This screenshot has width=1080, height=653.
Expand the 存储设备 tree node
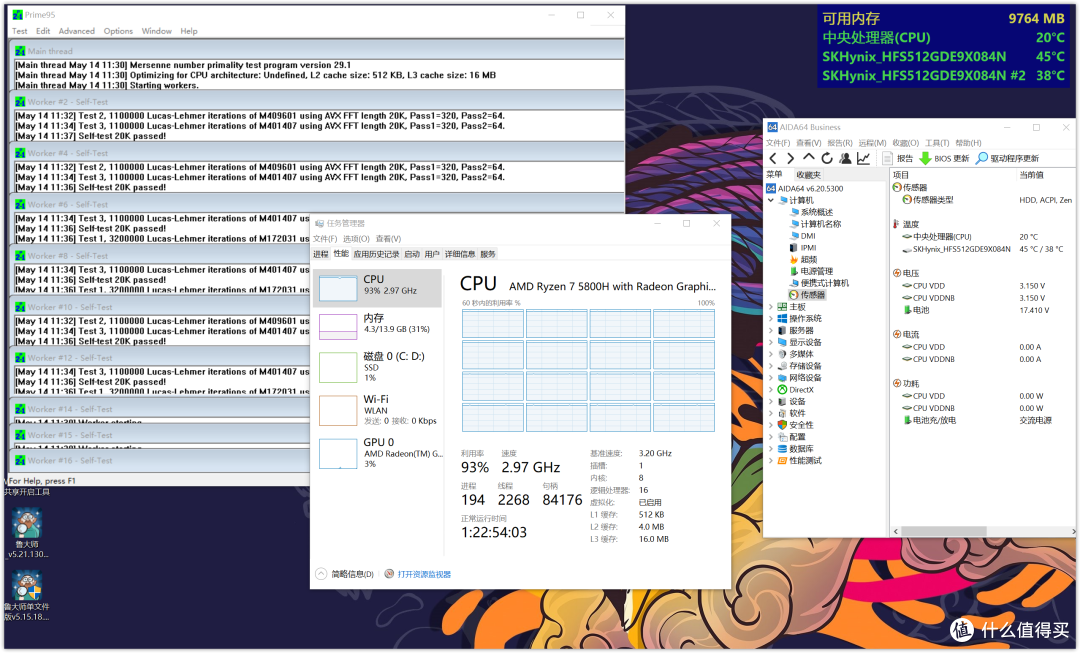pyautogui.click(x=771, y=366)
